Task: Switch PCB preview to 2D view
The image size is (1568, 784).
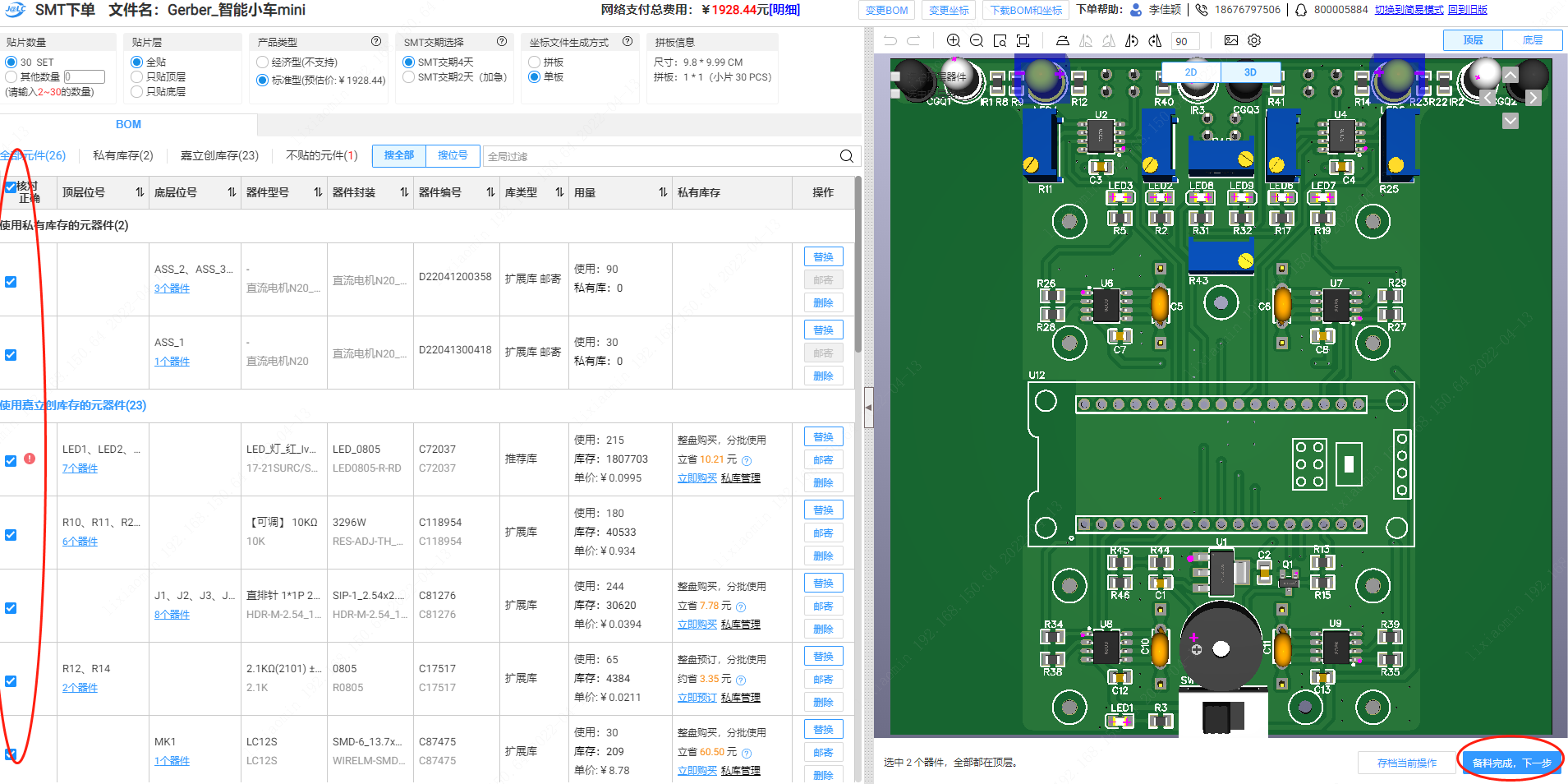Action: [x=1191, y=72]
